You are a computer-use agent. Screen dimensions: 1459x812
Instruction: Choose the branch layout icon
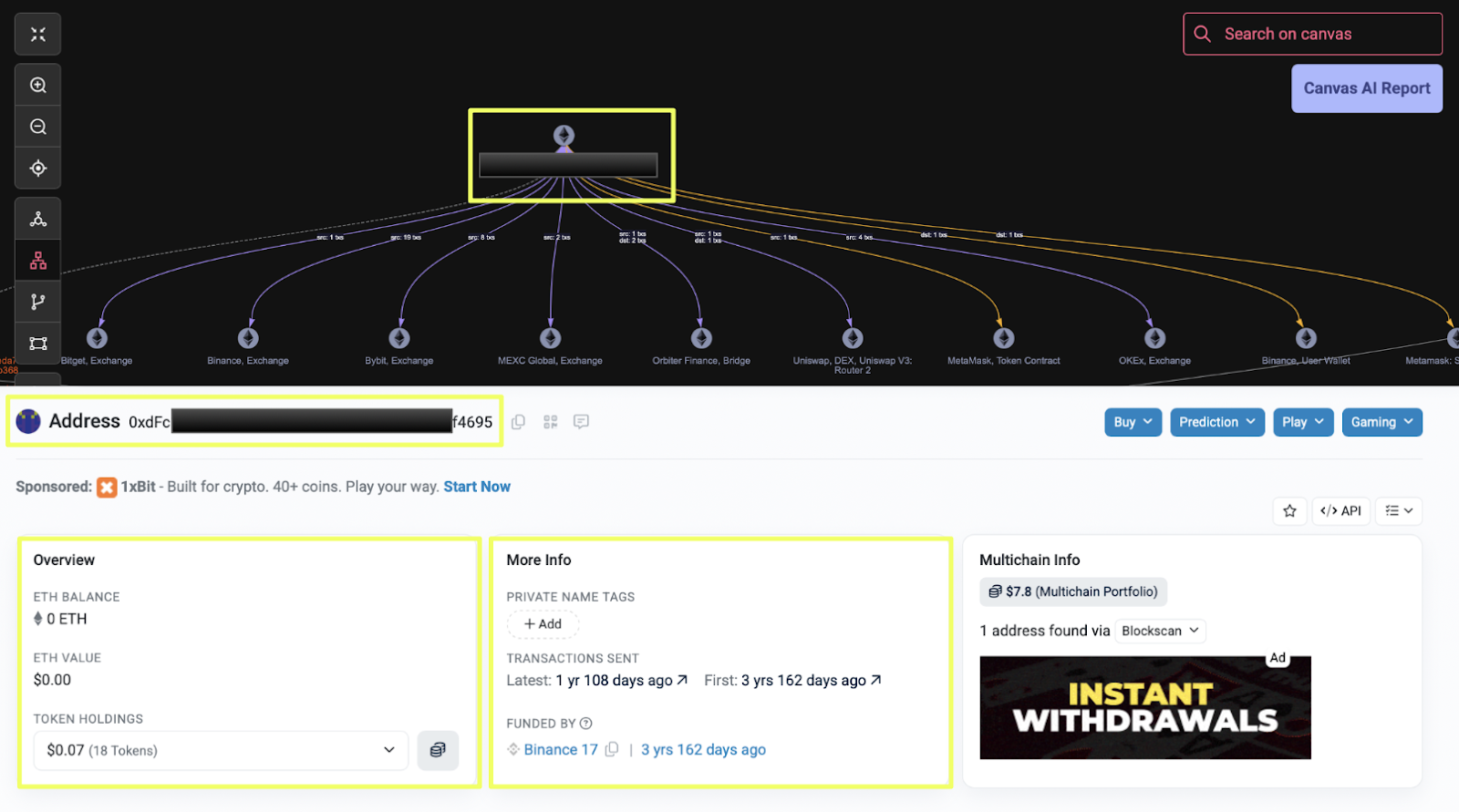[38, 302]
